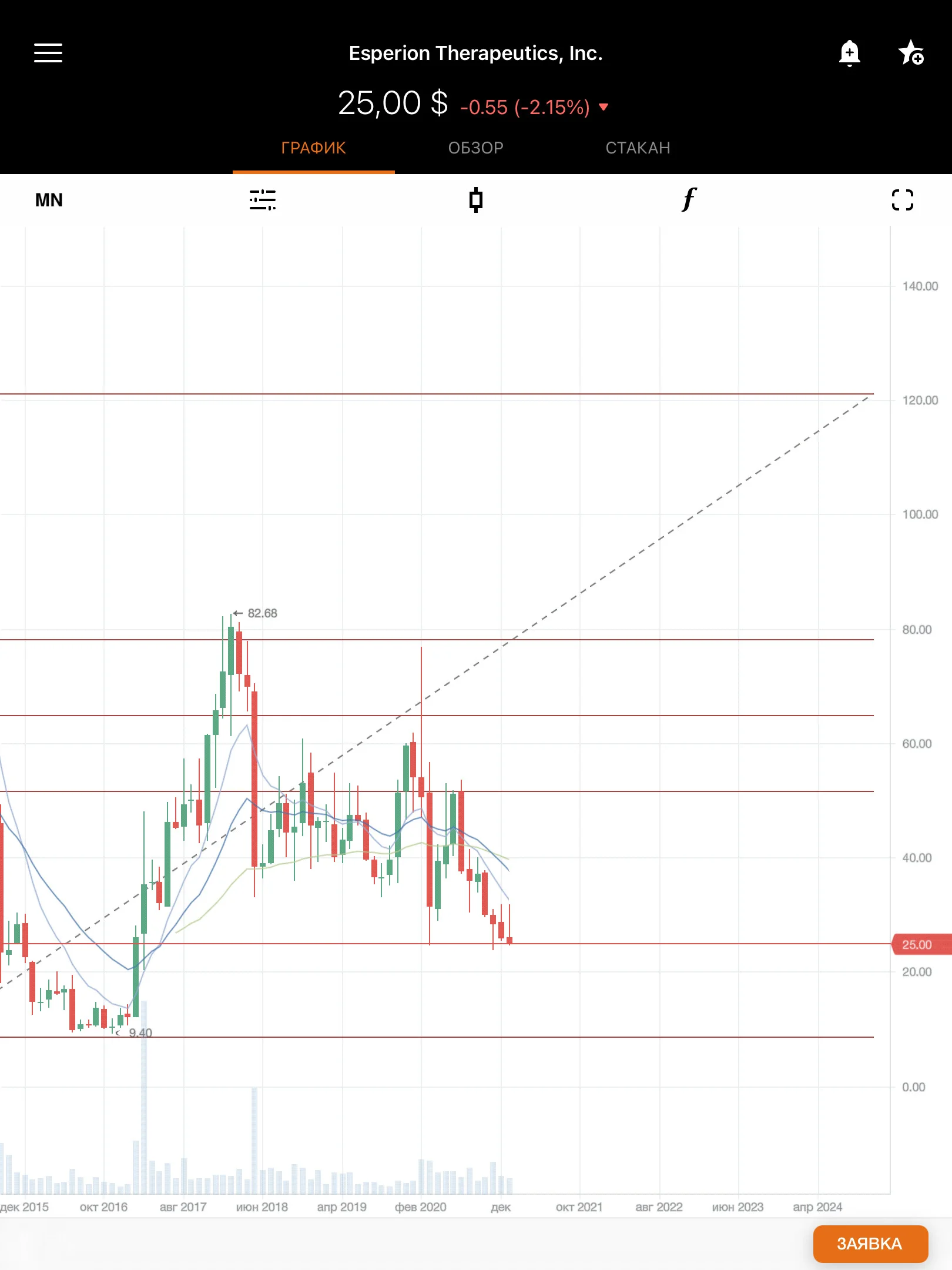Viewport: 952px width, 1270px height.
Task: Click the 140.00 price axis label
Action: [x=920, y=286]
